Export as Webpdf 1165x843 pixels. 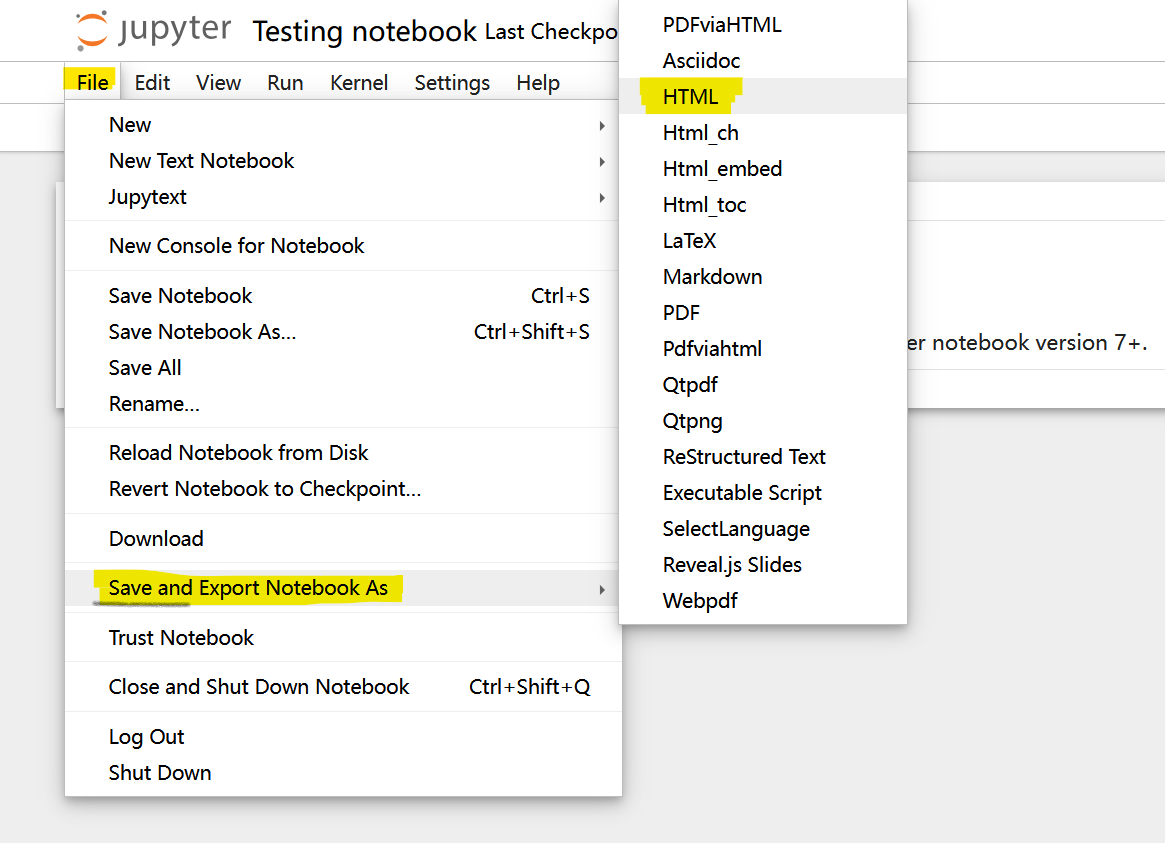click(763, 601)
